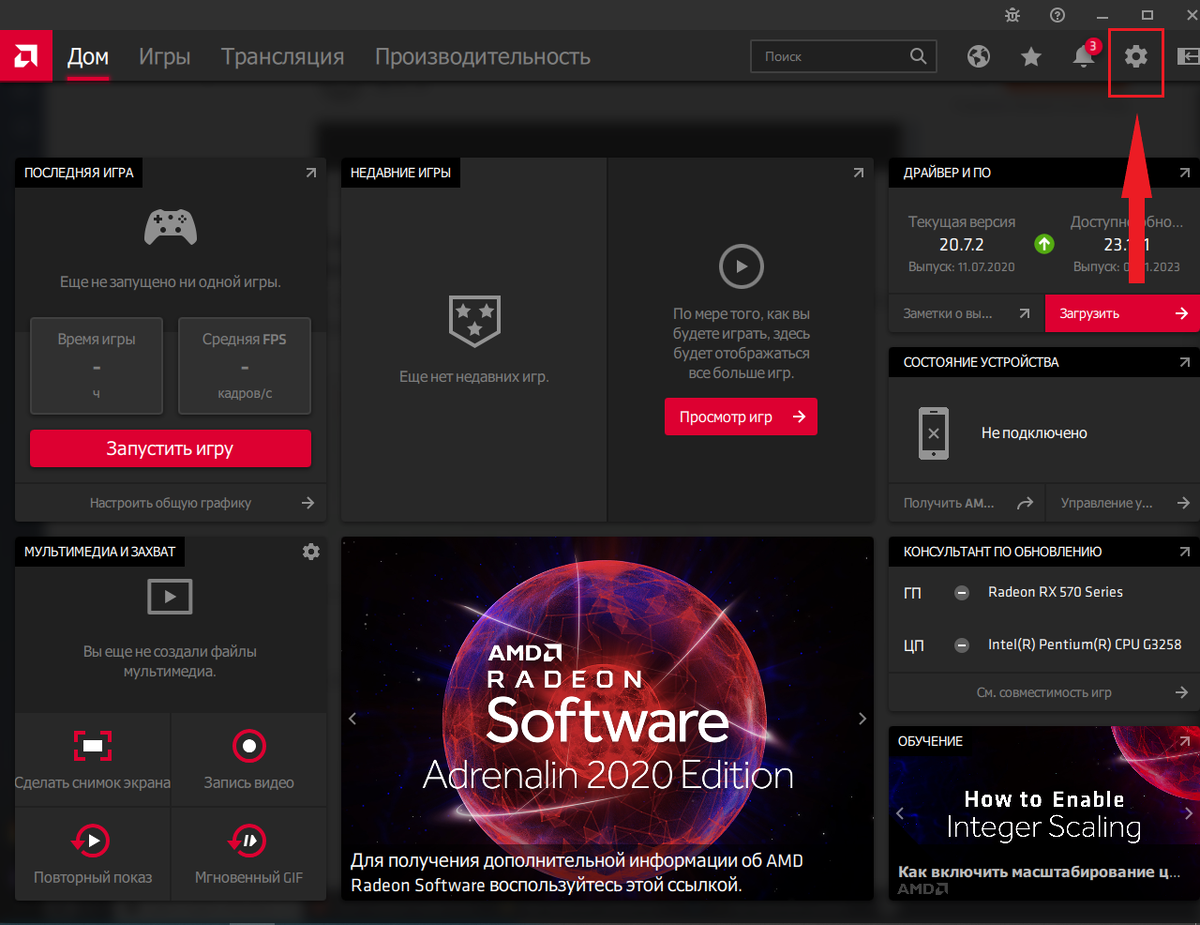Viewport: 1200px width, 925px height.
Task: Open the Integer Scaling tutorial thumbnail
Action: coord(1044,812)
